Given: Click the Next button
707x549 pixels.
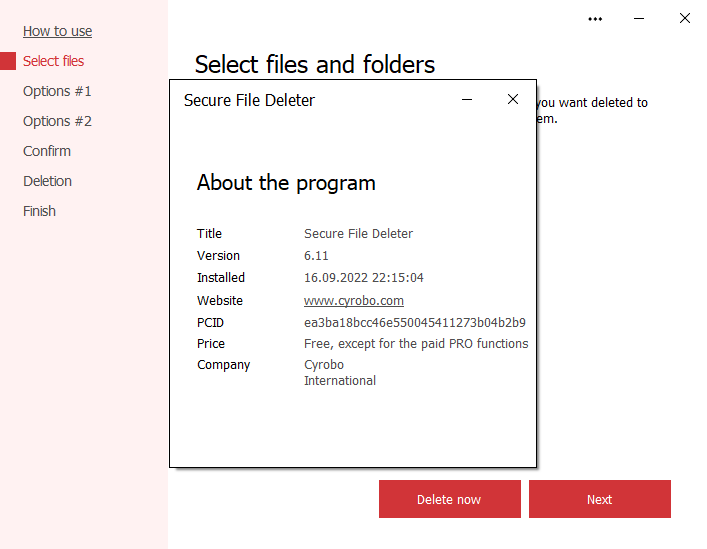Looking at the screenshot, I should [x=600, y=499].
